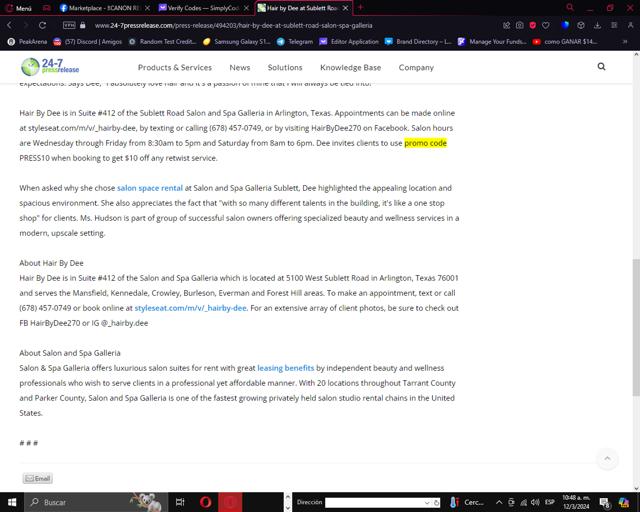Screen dimensions: 640x512
Task: Open a new browser tab
Action: pyautogui.click(x=360, y=7)
